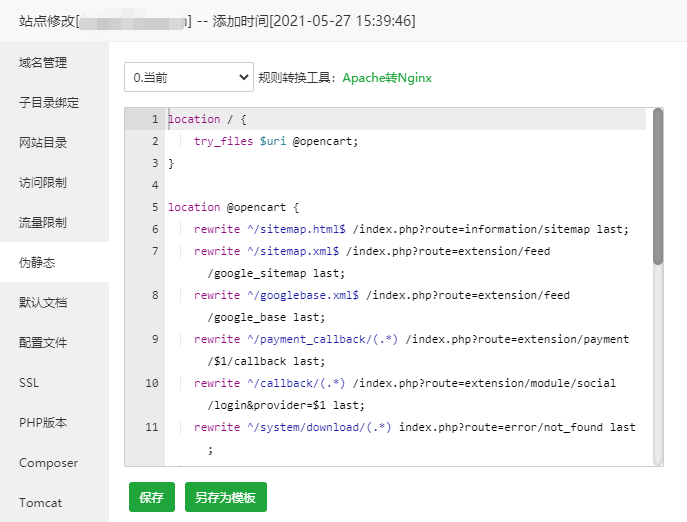Click line number 11 in gutter
687x522 pixels.
152,427
